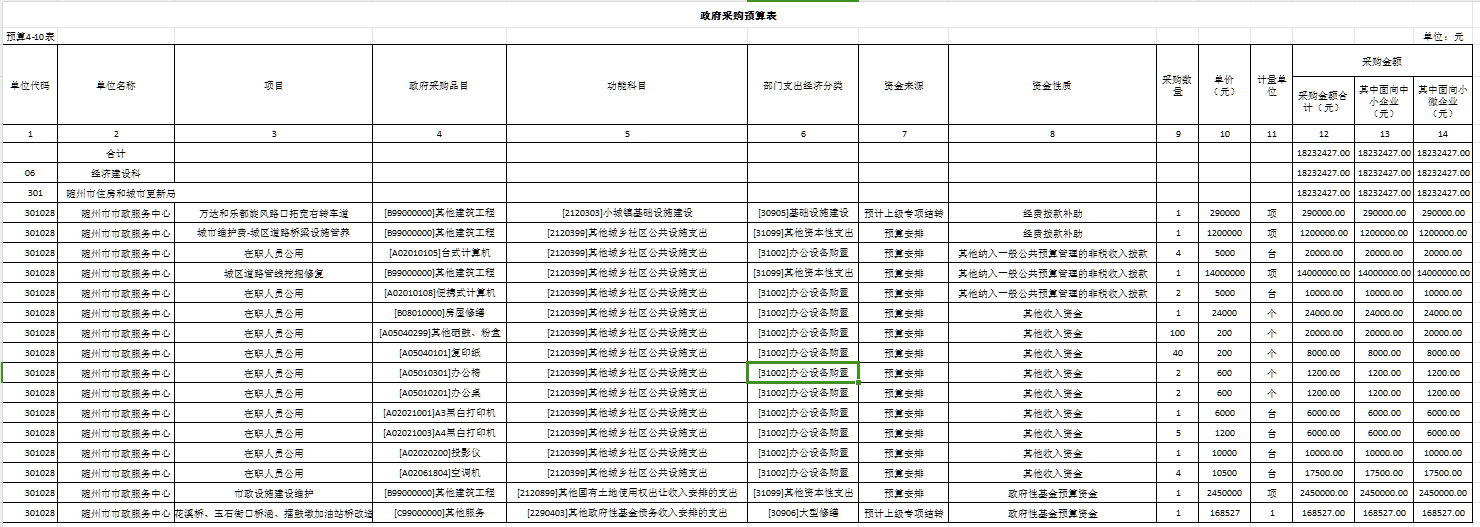The image size is (1480, 527).
Task: Select the title cell 政府采购预算表
Action: [x=739, y=16]
